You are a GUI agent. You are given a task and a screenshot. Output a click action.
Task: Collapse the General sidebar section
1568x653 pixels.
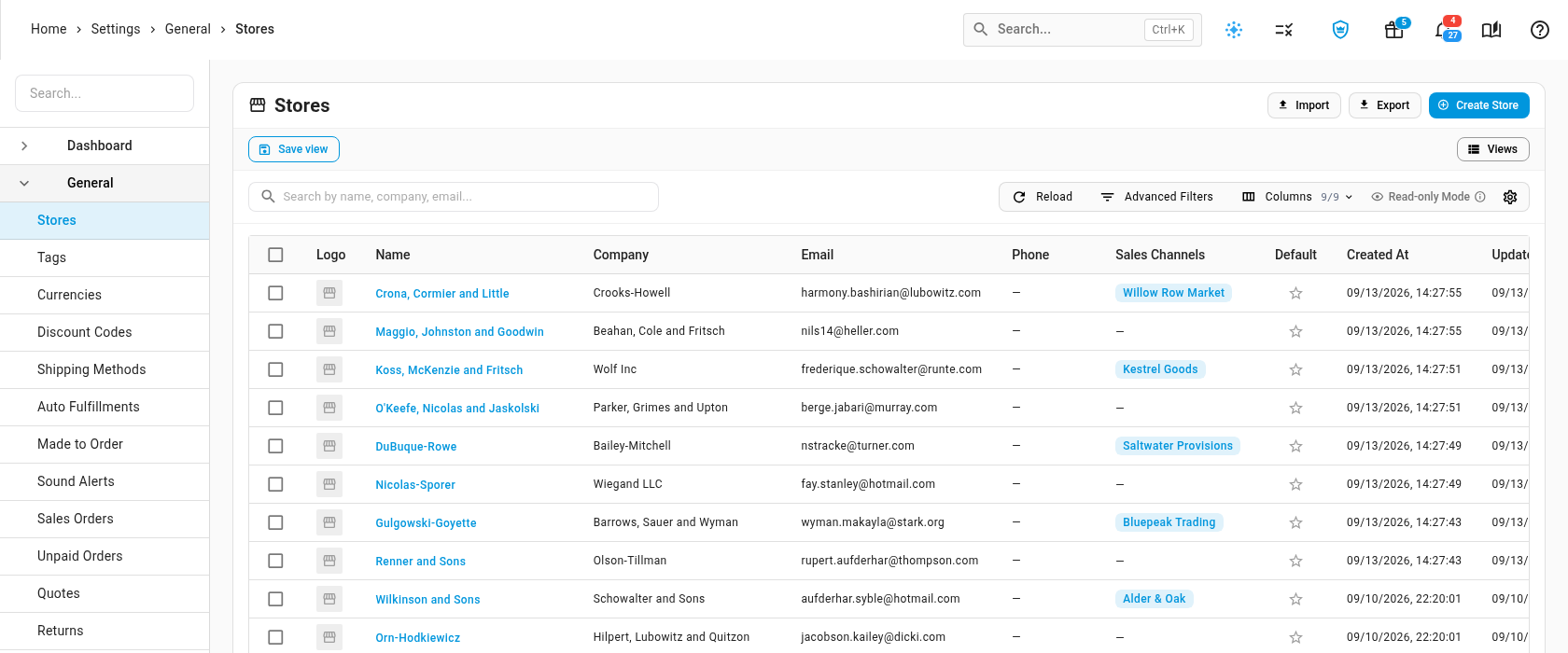[x=24, y=183]
